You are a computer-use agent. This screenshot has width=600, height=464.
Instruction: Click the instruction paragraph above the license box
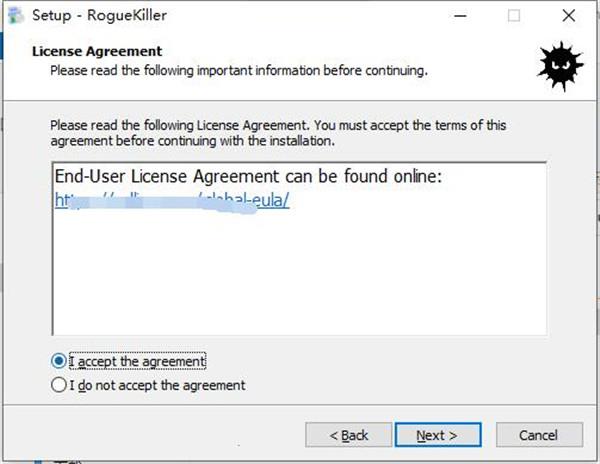pos(278,133)
